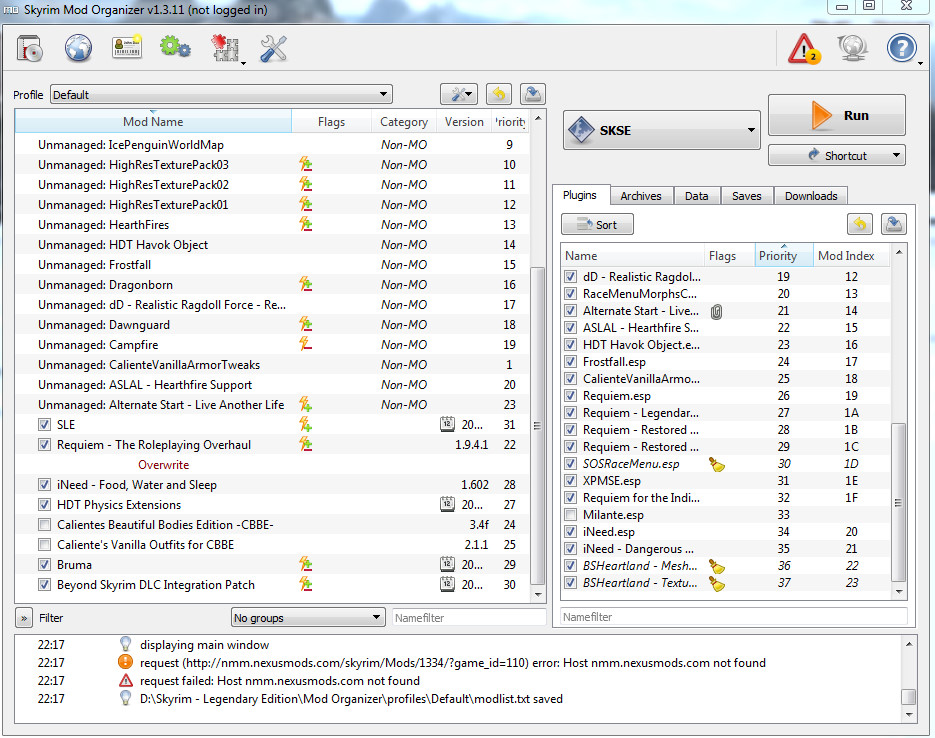Enable the Milante.esp plugin checkbox

[x=571, y=514]
